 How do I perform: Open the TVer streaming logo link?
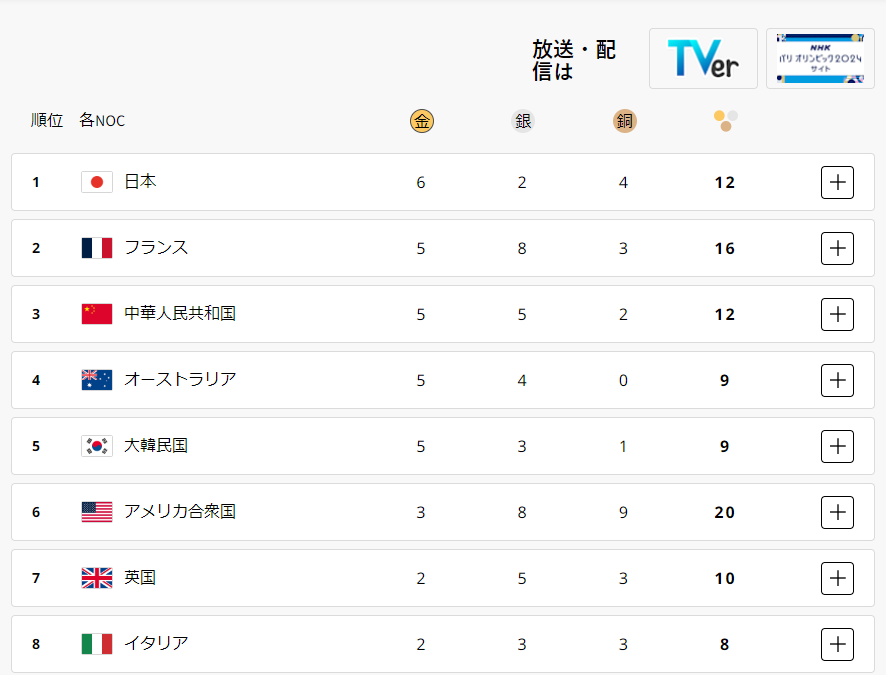pos(703,59)
